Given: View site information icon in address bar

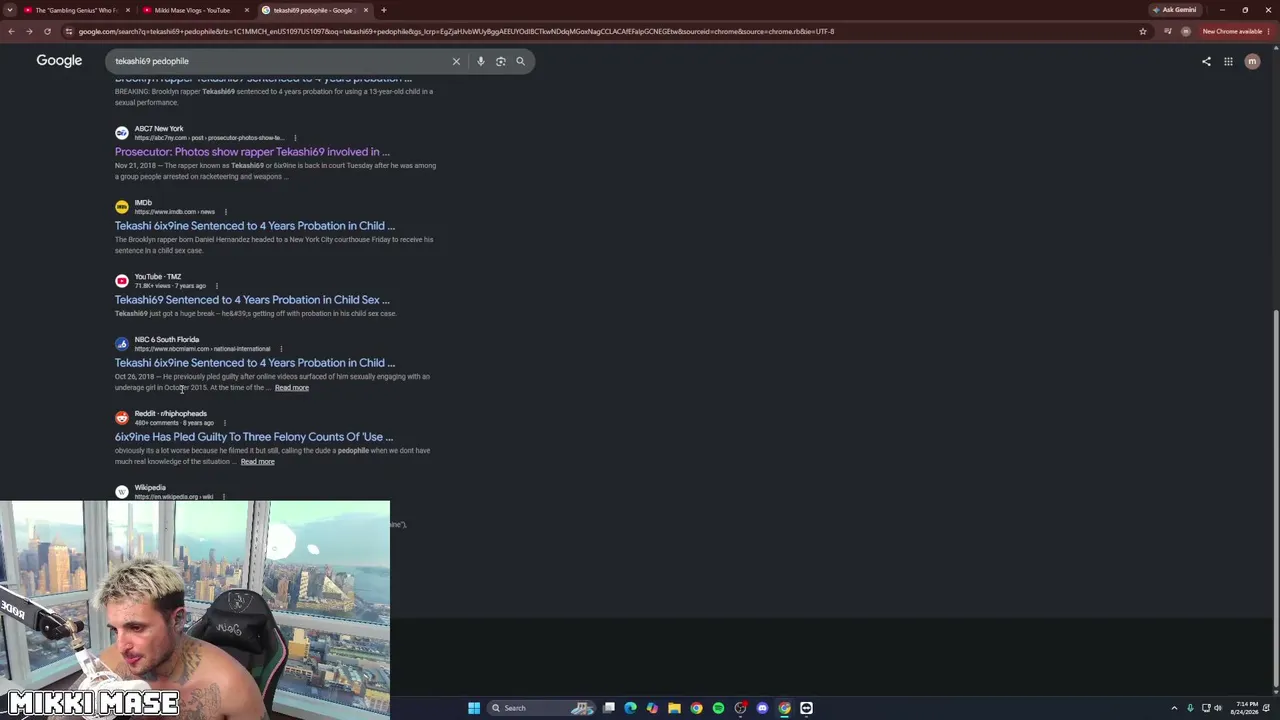Looking at the screenshot, I should point(69,31).
